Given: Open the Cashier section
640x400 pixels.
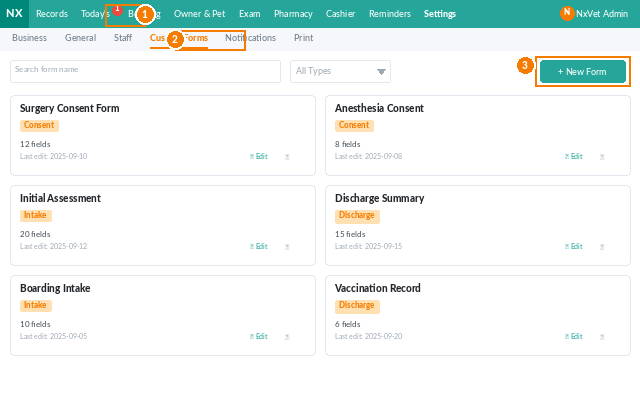Looking at the screenshot, I should [x=340, y=14].
